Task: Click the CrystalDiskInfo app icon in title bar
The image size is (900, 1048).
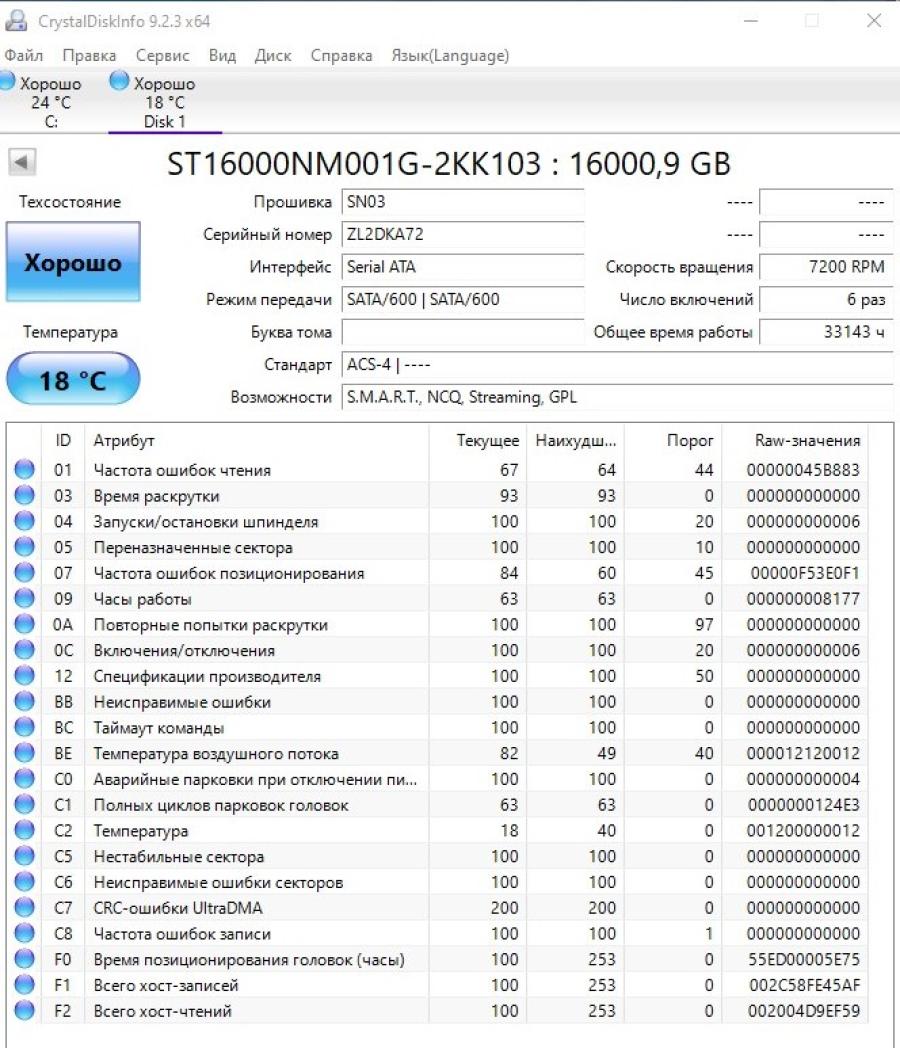Action: coord(15,21)
